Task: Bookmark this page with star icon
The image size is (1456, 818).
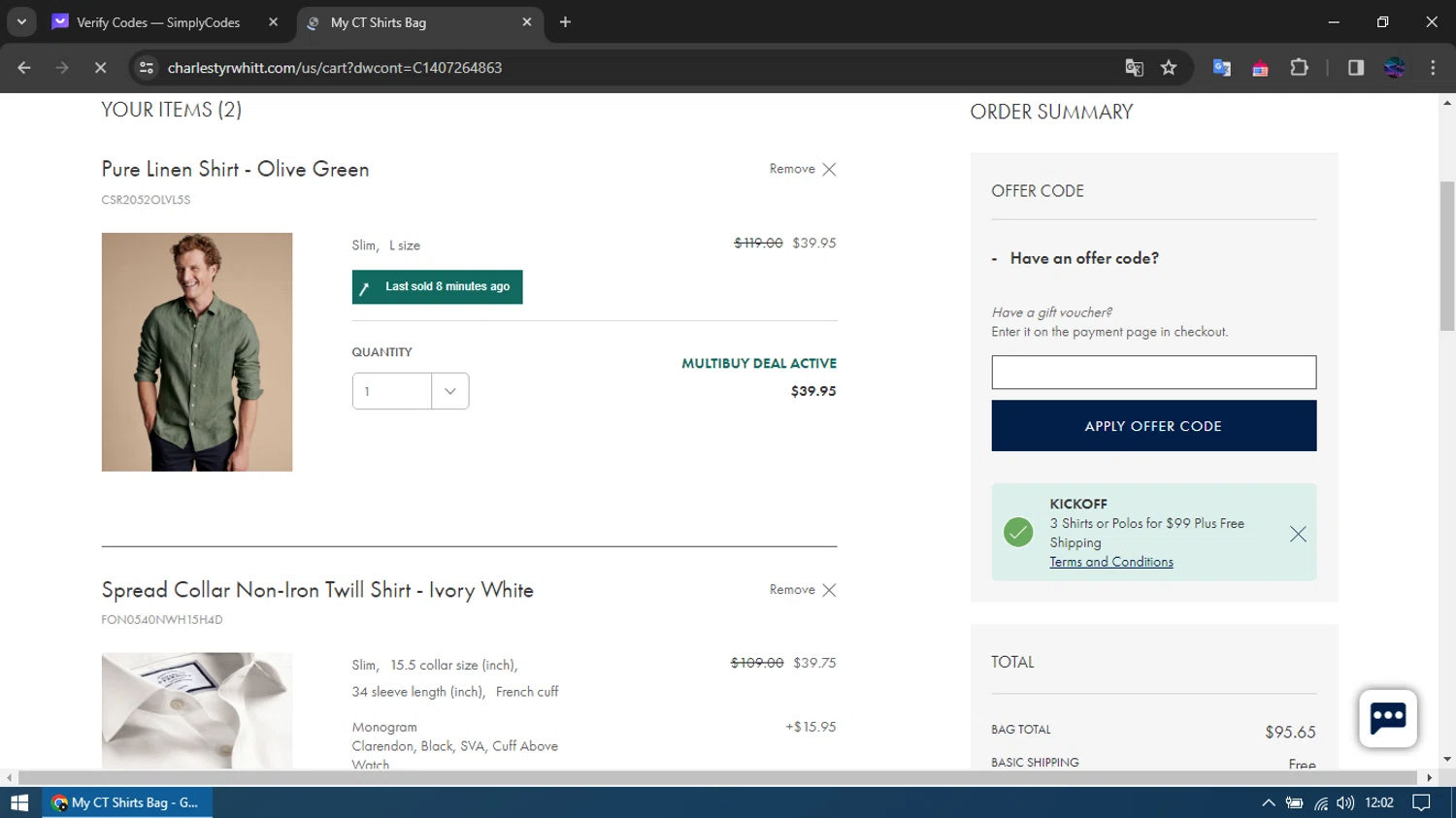Action: click(x=1169, y=68)
